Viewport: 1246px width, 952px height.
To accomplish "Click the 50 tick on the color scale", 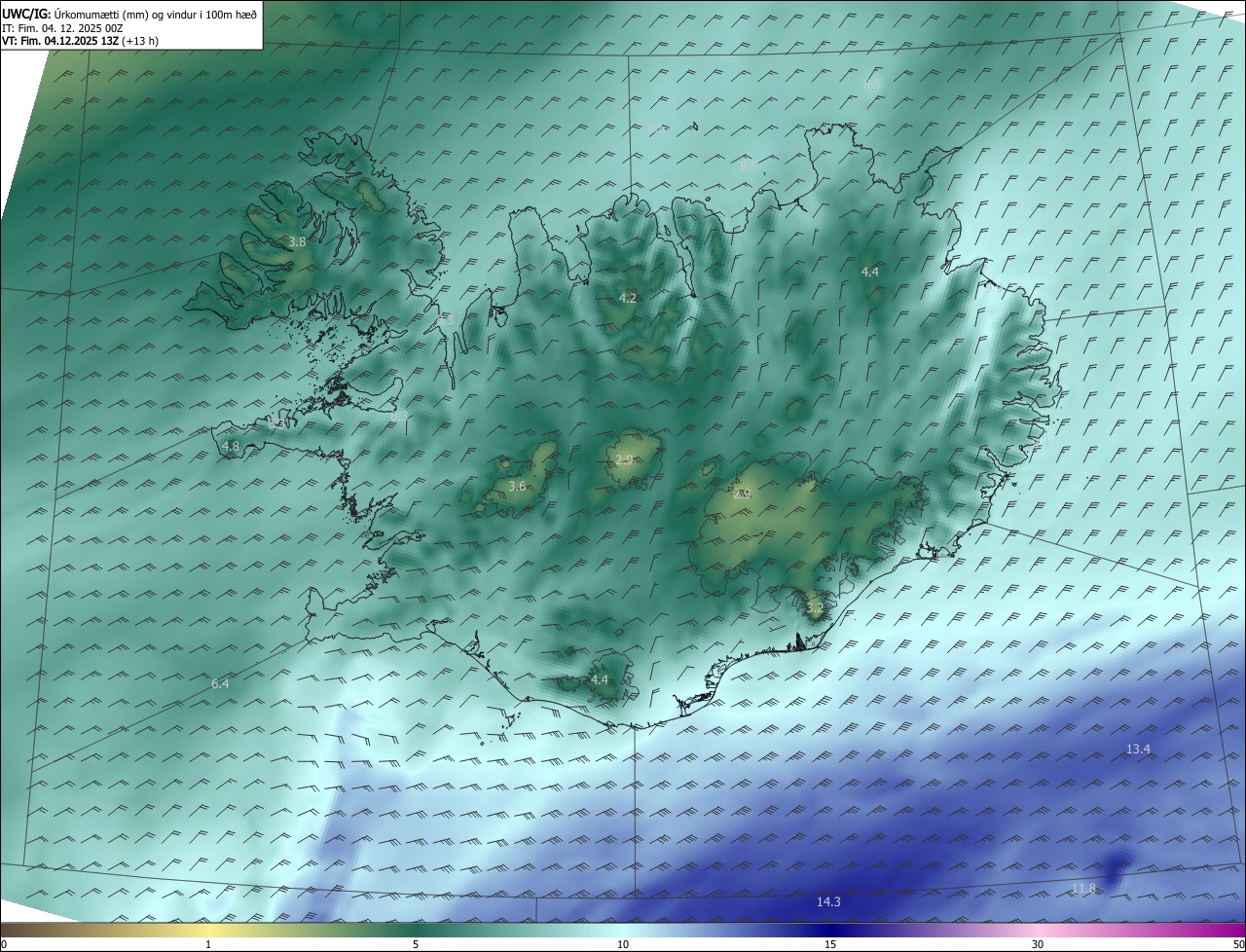I will [x=1238, y=944].
